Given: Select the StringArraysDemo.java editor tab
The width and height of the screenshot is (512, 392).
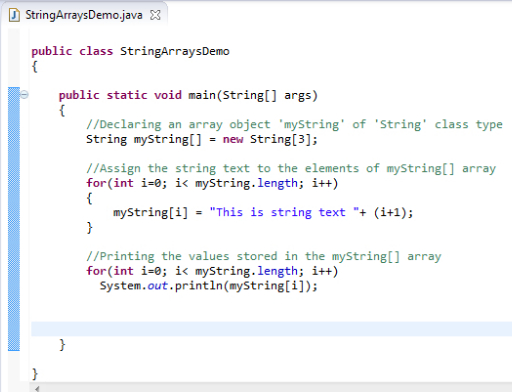Looking at the screenshot, I should [x=84, y=15].
